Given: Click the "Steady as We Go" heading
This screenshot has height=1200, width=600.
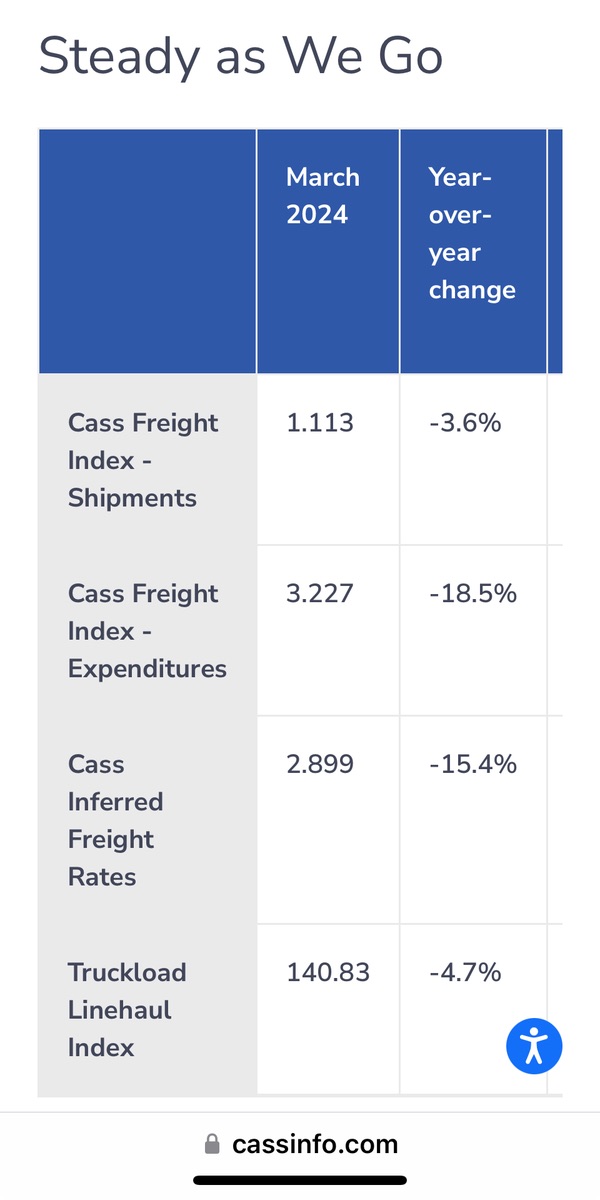Looking at the screenshot, I should tap(240, 56).
